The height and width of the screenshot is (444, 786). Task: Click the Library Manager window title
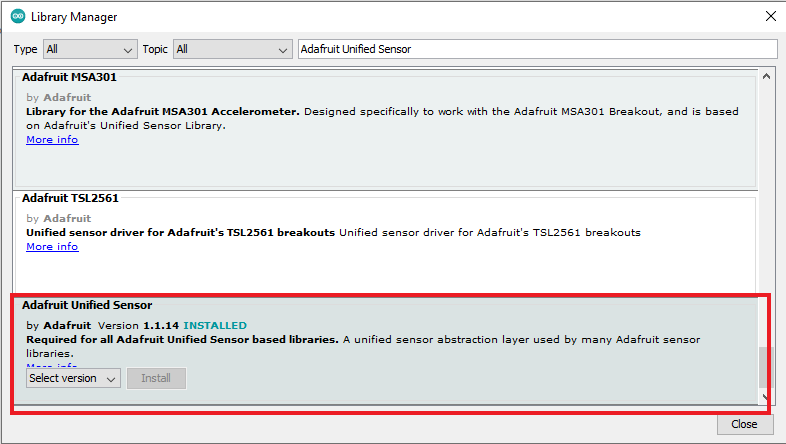click(74, 17)
